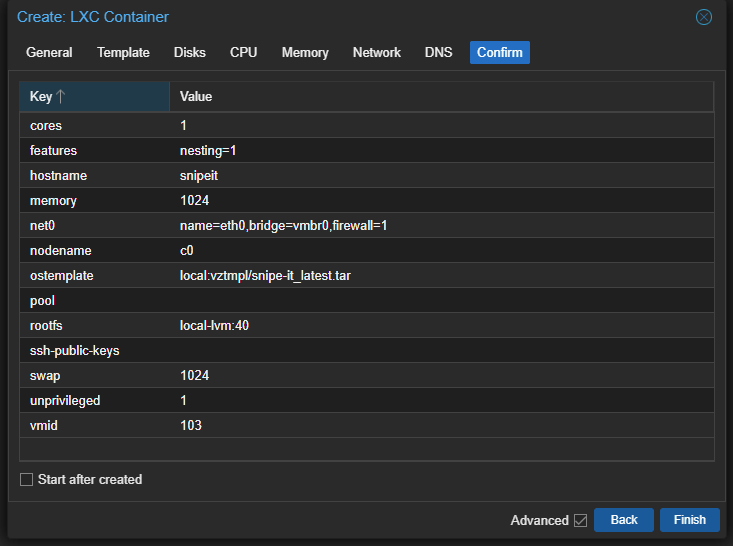The height and width of the screenshot is (546, 733).
Task: Sort by the Key column header
Action: [x=94, y=97]
